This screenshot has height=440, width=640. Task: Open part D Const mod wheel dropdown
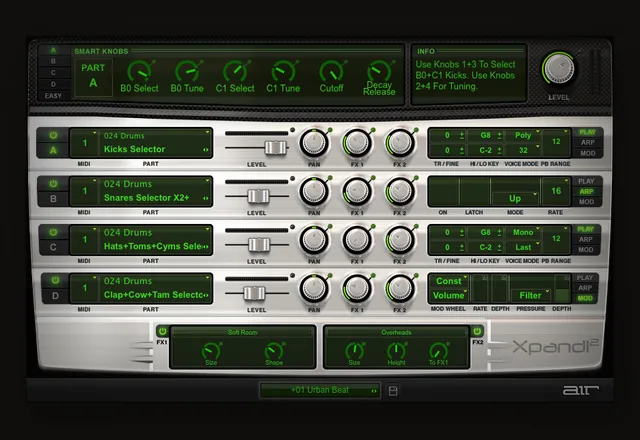coord(449,281)
